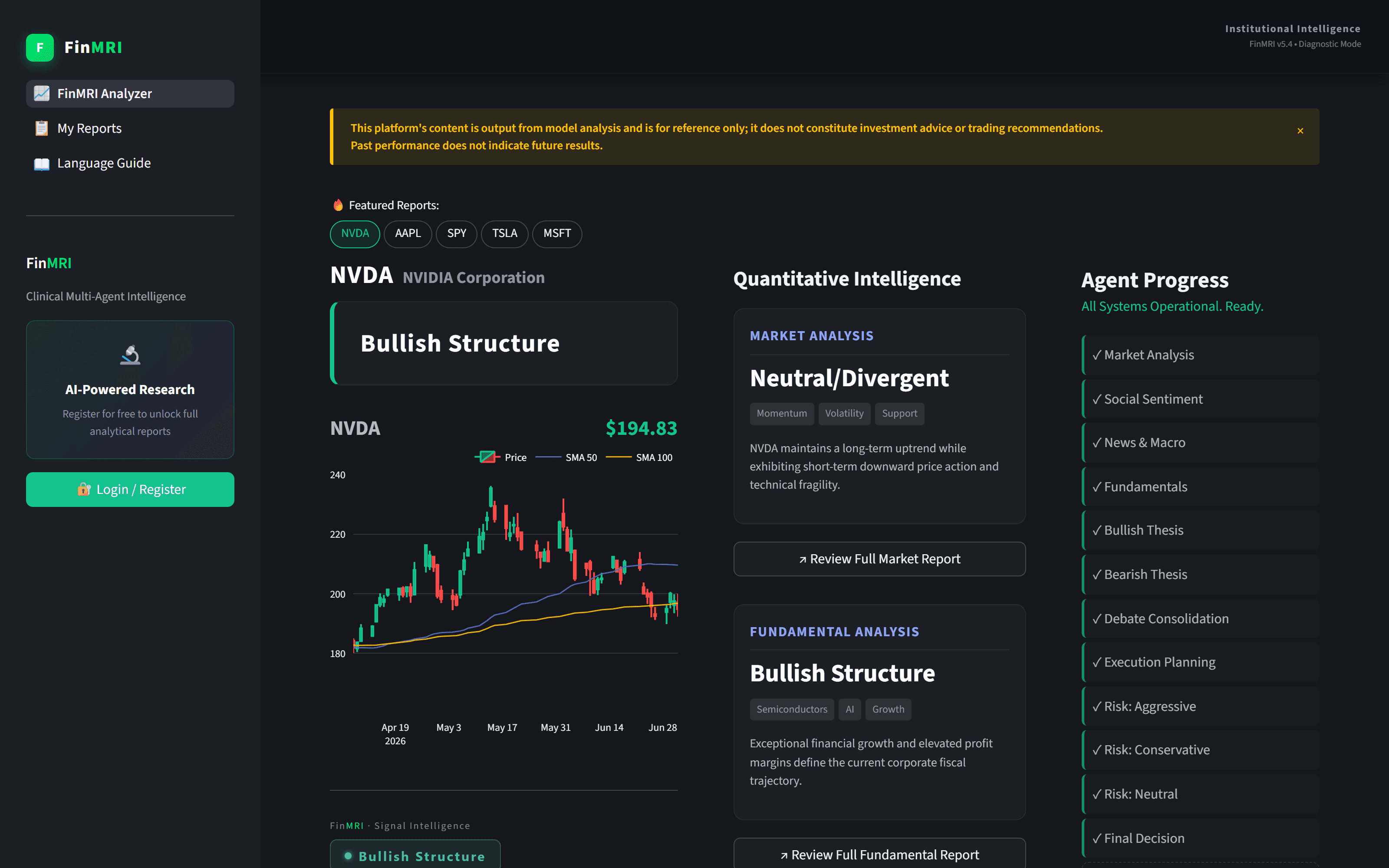The image size is (1389, 868).
Task: Select Debate Consolidation agent step
Action: coord(1200,619)
